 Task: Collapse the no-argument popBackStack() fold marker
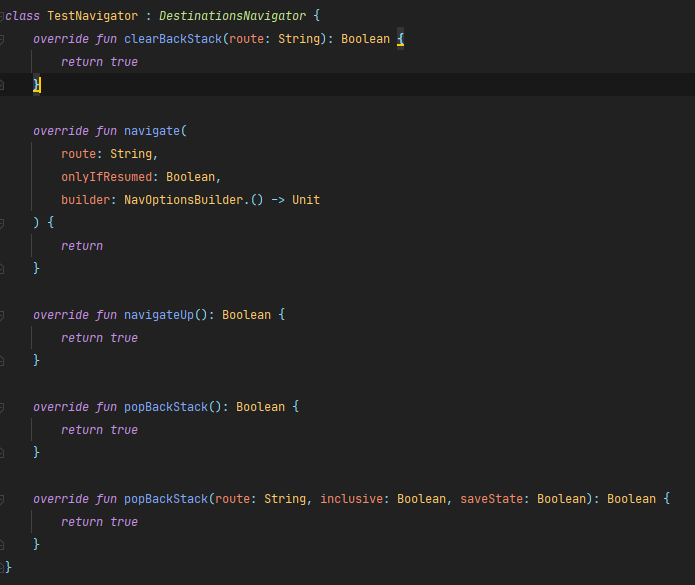click(x=2, y=408)
